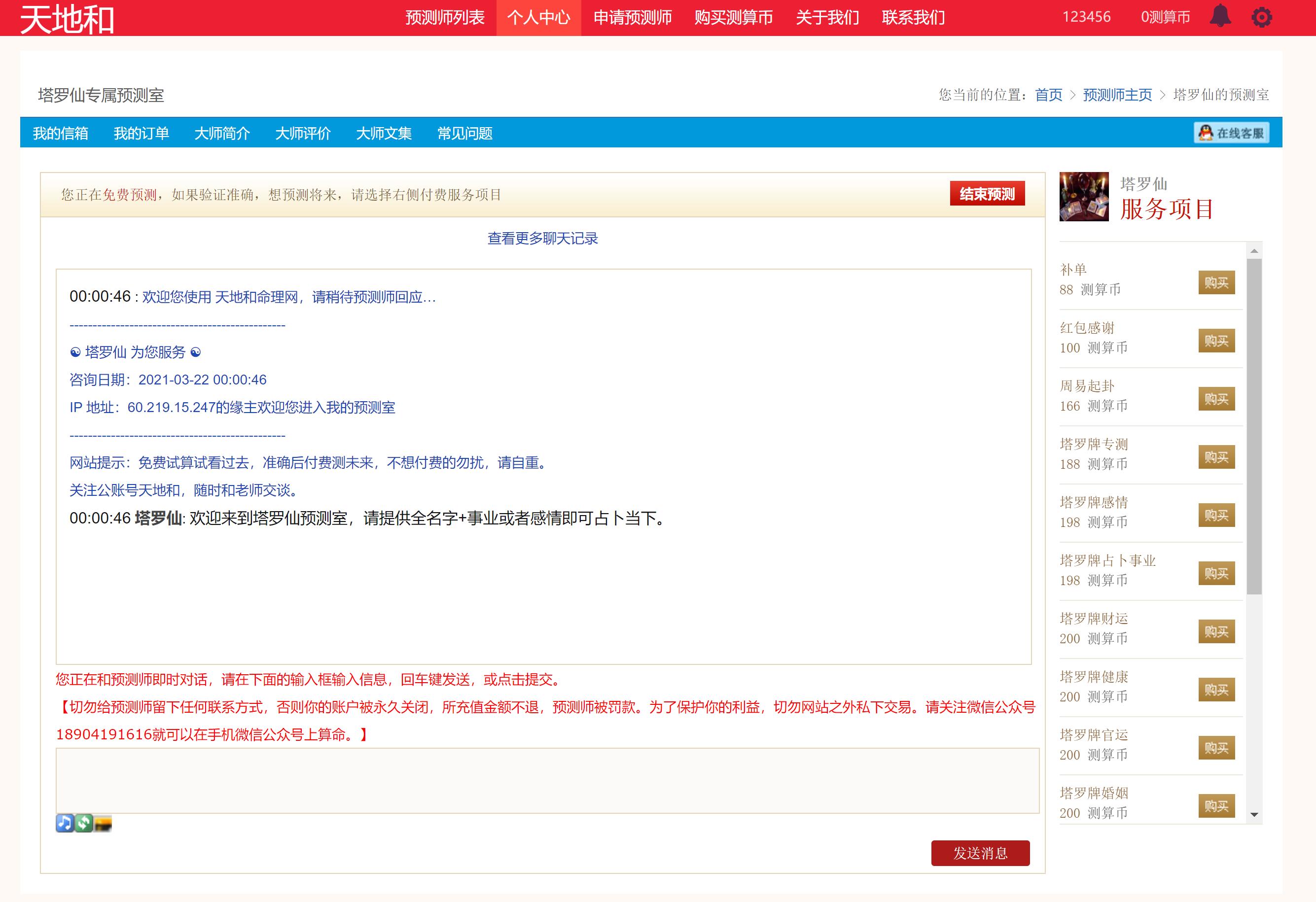The width and height of the screenshot is (1316, 902).
Task: Buy the 塔罗牌财运 service
Action: (x=1216, y=631)
